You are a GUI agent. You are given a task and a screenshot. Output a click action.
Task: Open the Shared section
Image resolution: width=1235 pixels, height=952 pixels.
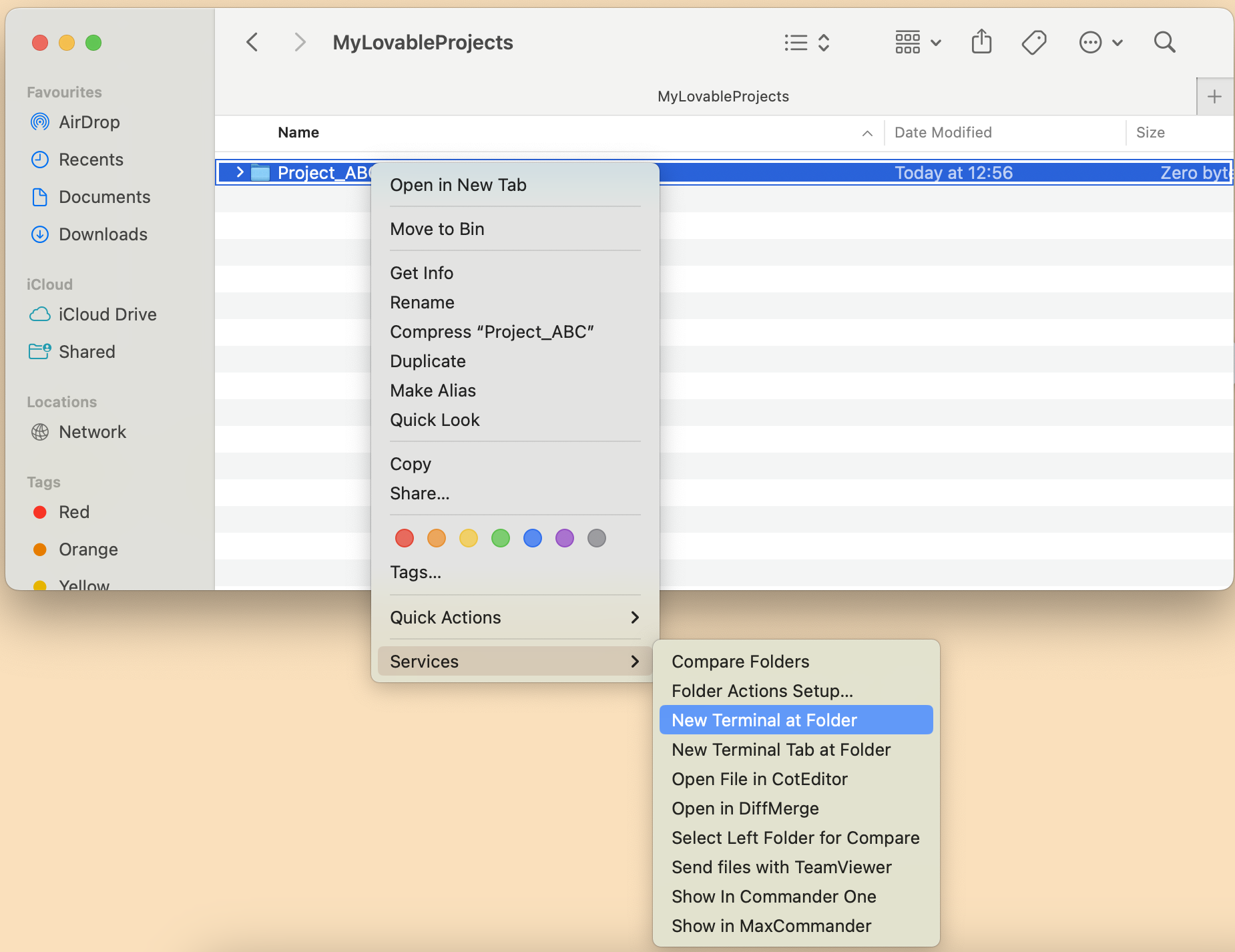87,352
